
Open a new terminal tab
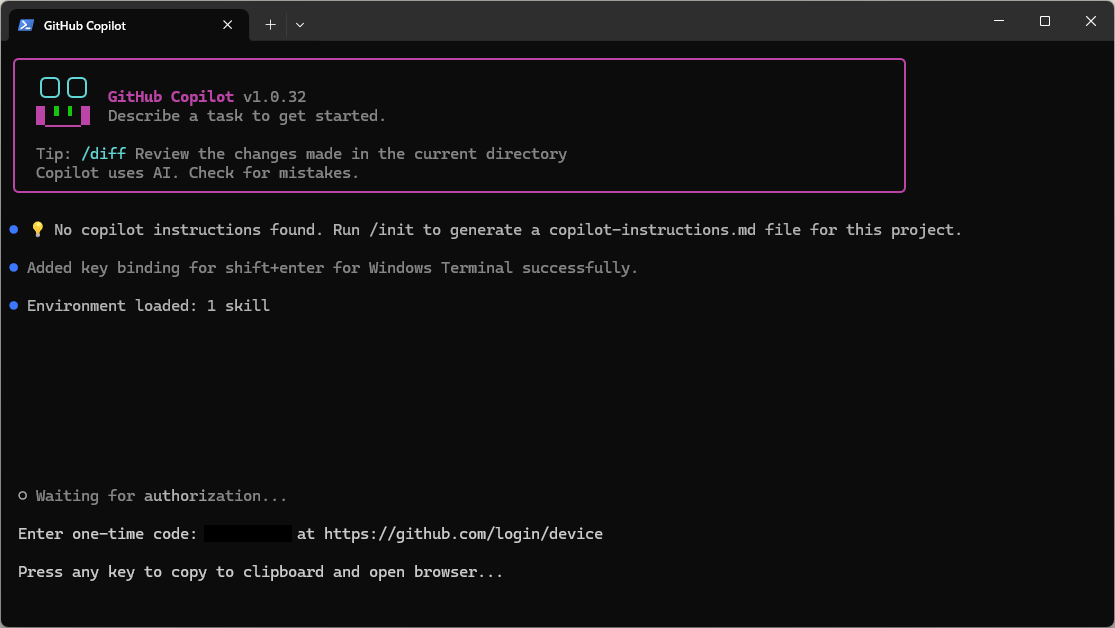click(270, 25)
